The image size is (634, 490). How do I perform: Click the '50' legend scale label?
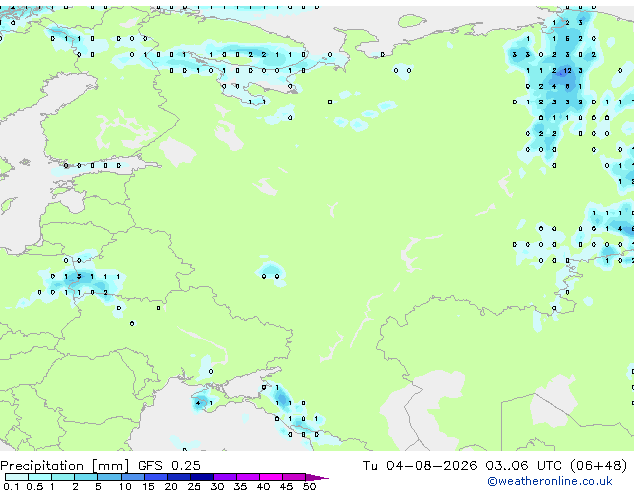tap(309, 486)
